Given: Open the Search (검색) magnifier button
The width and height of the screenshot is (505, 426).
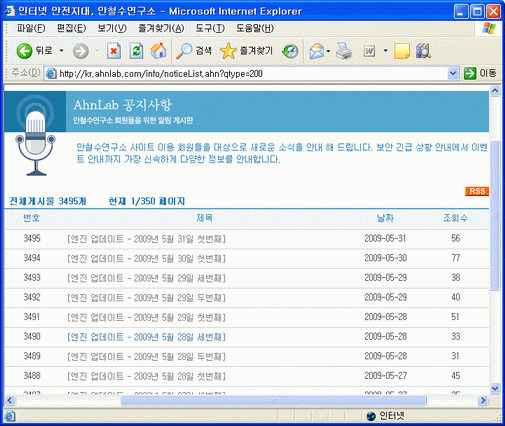Looking at the screenshot, I should pos(194,51).
